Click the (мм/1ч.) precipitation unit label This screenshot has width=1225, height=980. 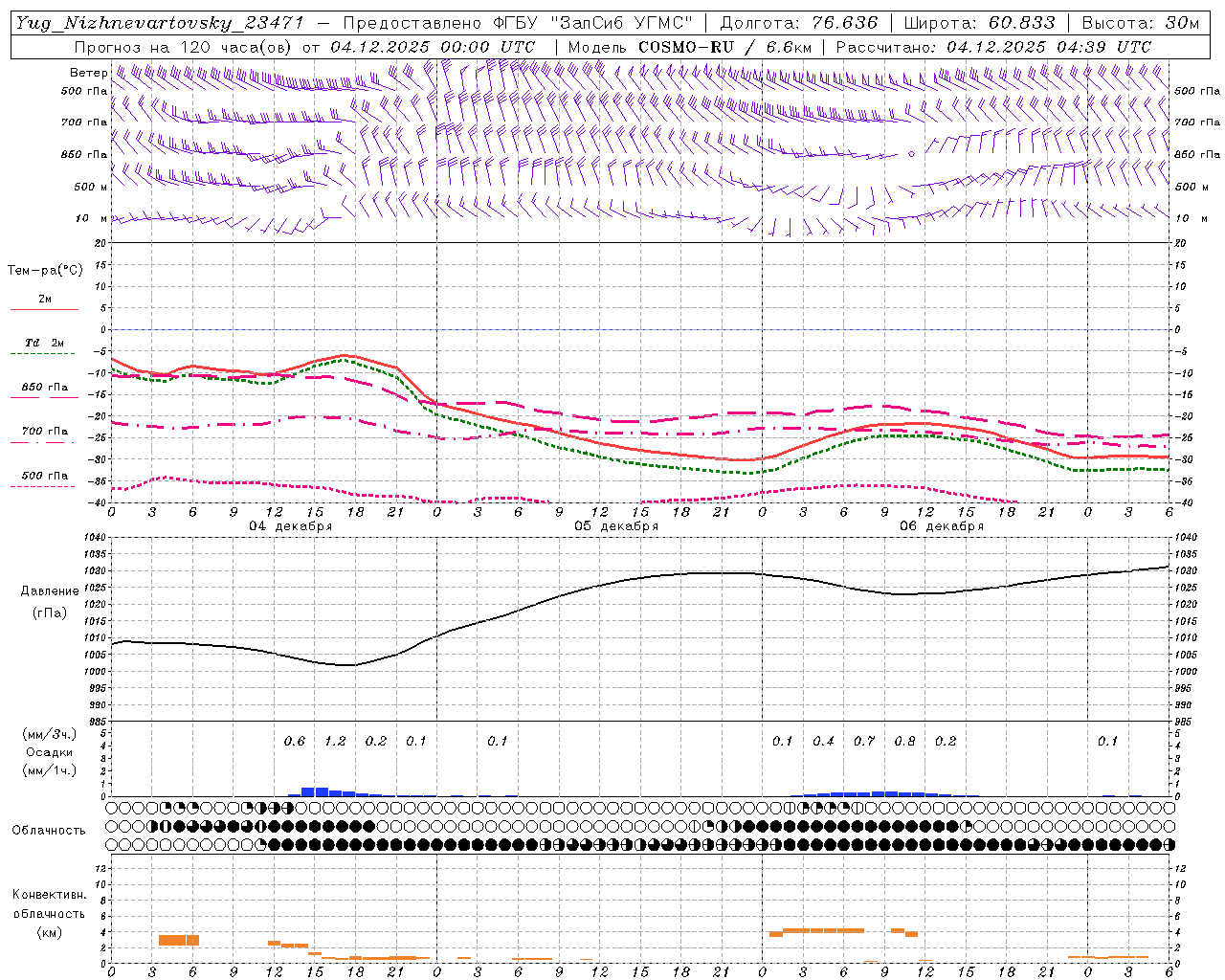(x=50, y=770)
